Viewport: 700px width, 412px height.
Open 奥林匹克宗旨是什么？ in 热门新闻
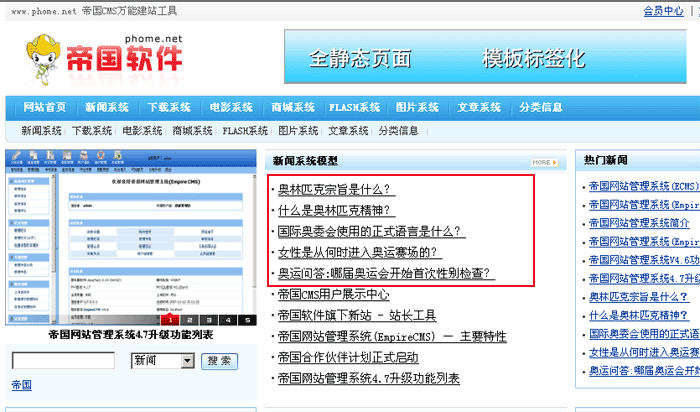click(x=639, y=297)
